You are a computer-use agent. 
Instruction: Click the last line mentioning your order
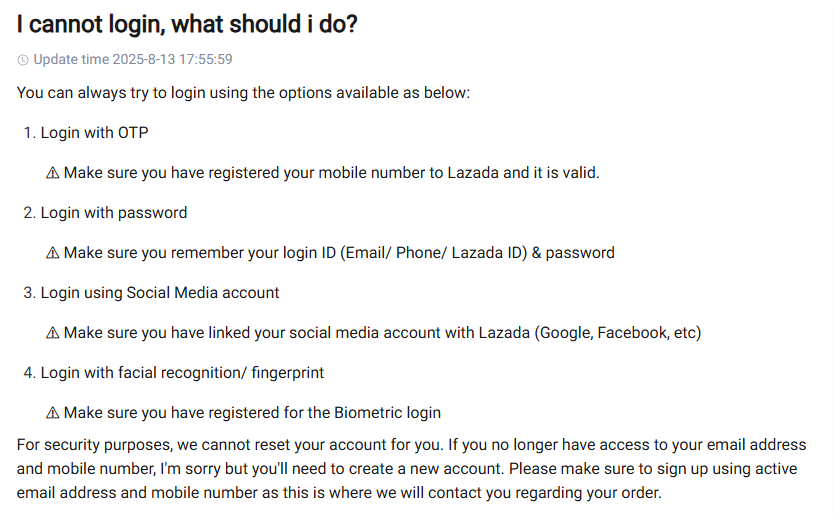coord(339,493)
